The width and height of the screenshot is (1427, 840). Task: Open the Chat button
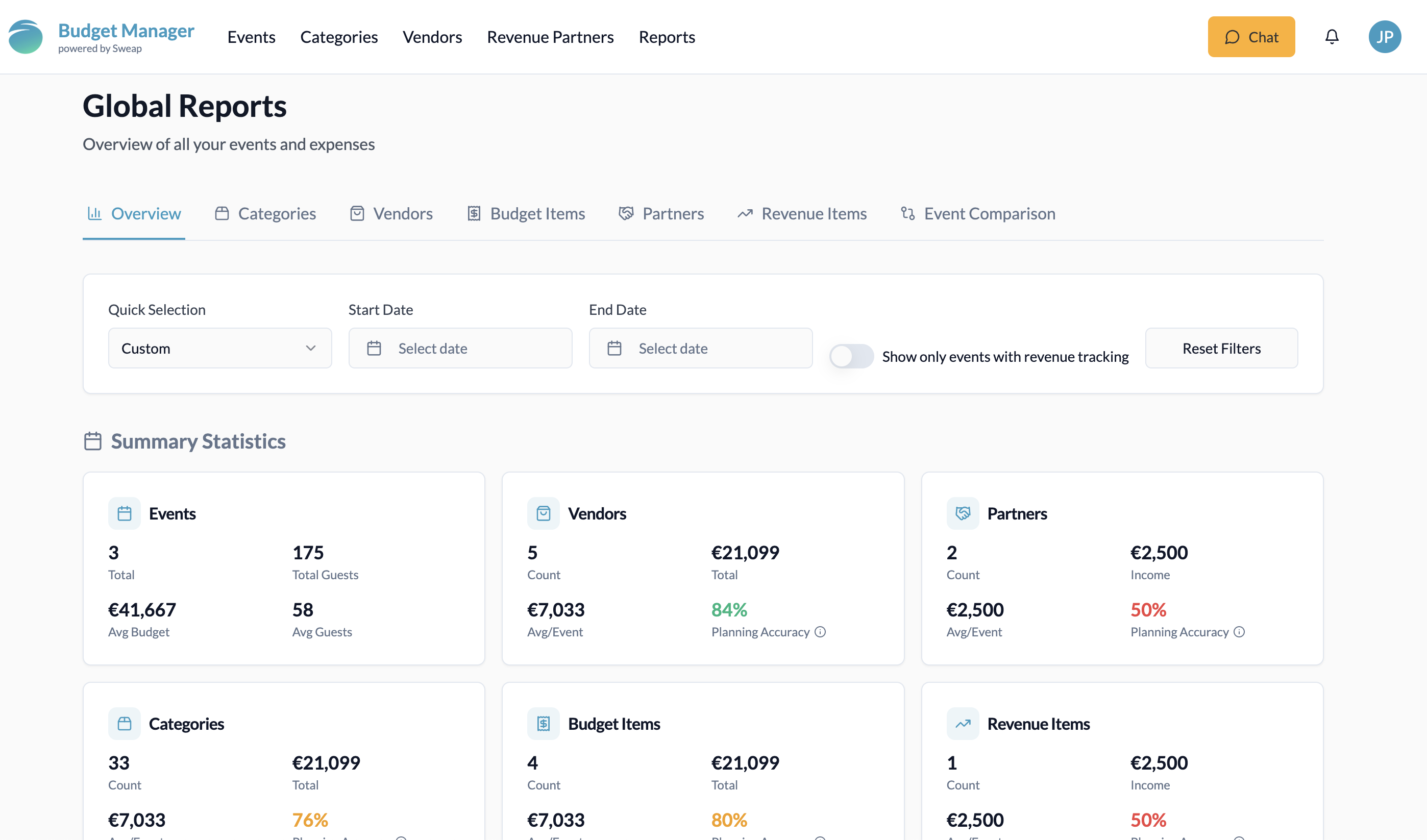pyautogui.click(x=1251, y=36)
